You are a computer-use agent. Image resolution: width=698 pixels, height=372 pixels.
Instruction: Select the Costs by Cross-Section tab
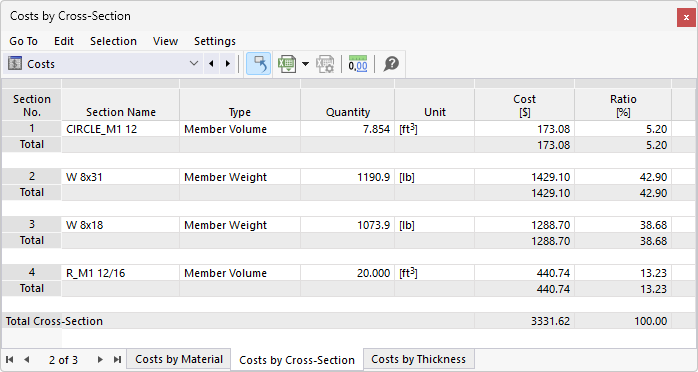[x=297, y=360]
